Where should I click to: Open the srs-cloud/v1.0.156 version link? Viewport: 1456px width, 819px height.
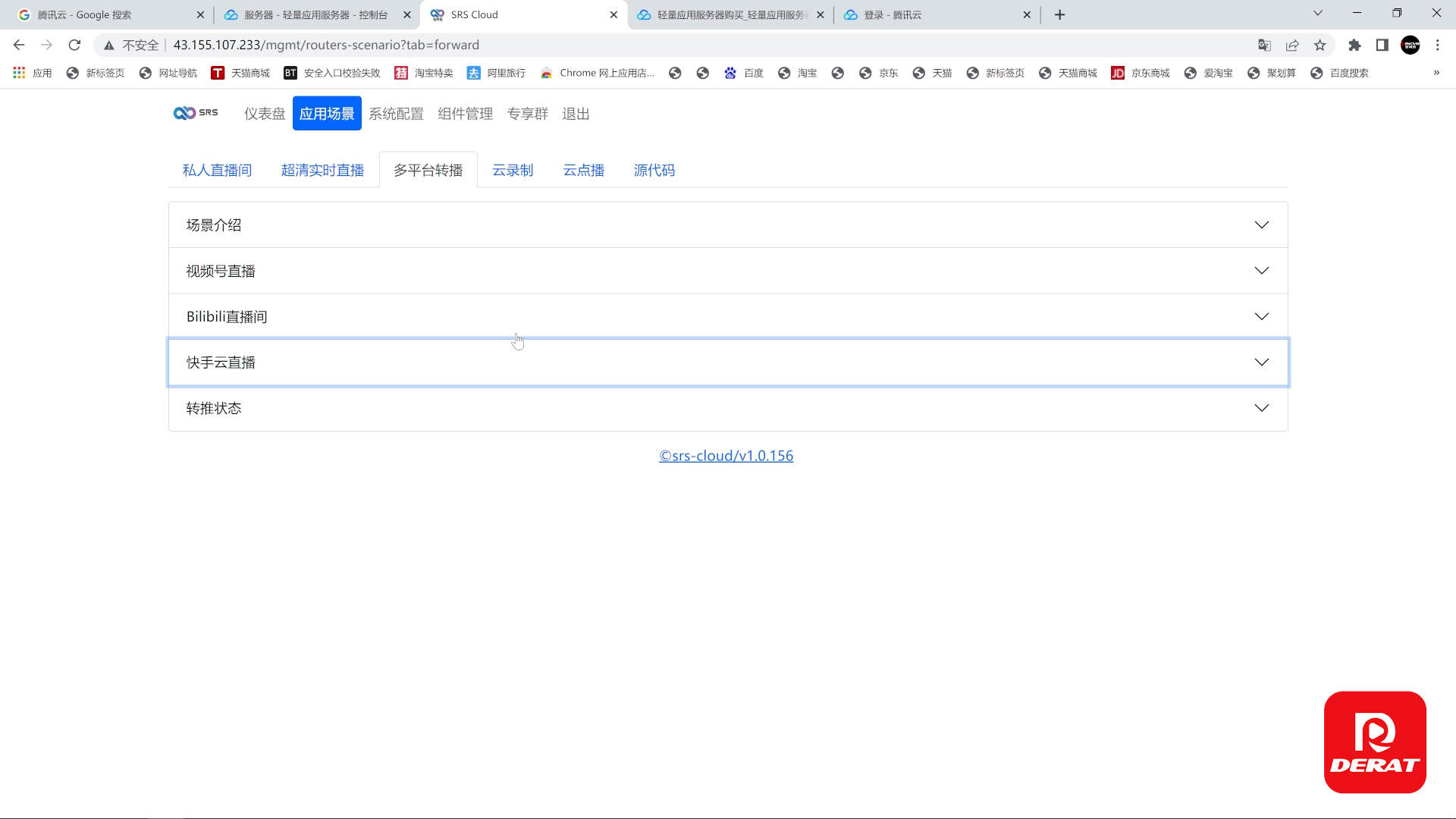726,455
